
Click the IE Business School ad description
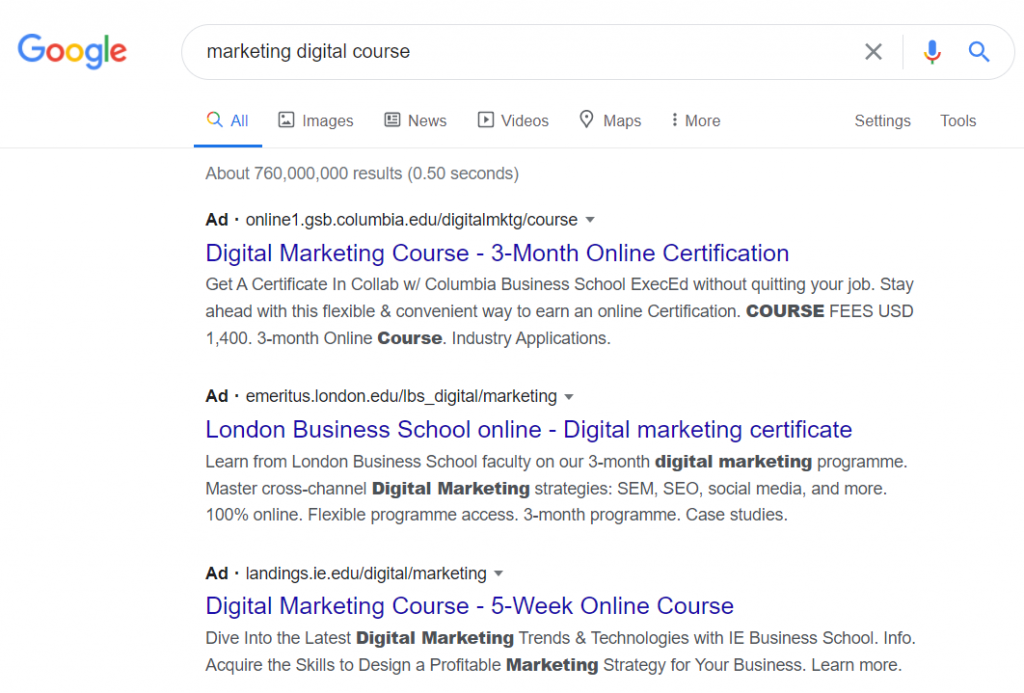(x=560, y=651)
